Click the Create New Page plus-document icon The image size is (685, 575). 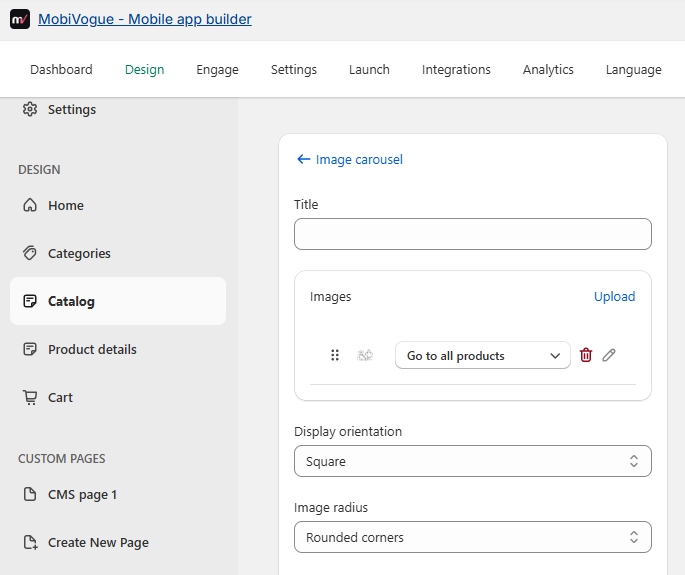point(30,542)
